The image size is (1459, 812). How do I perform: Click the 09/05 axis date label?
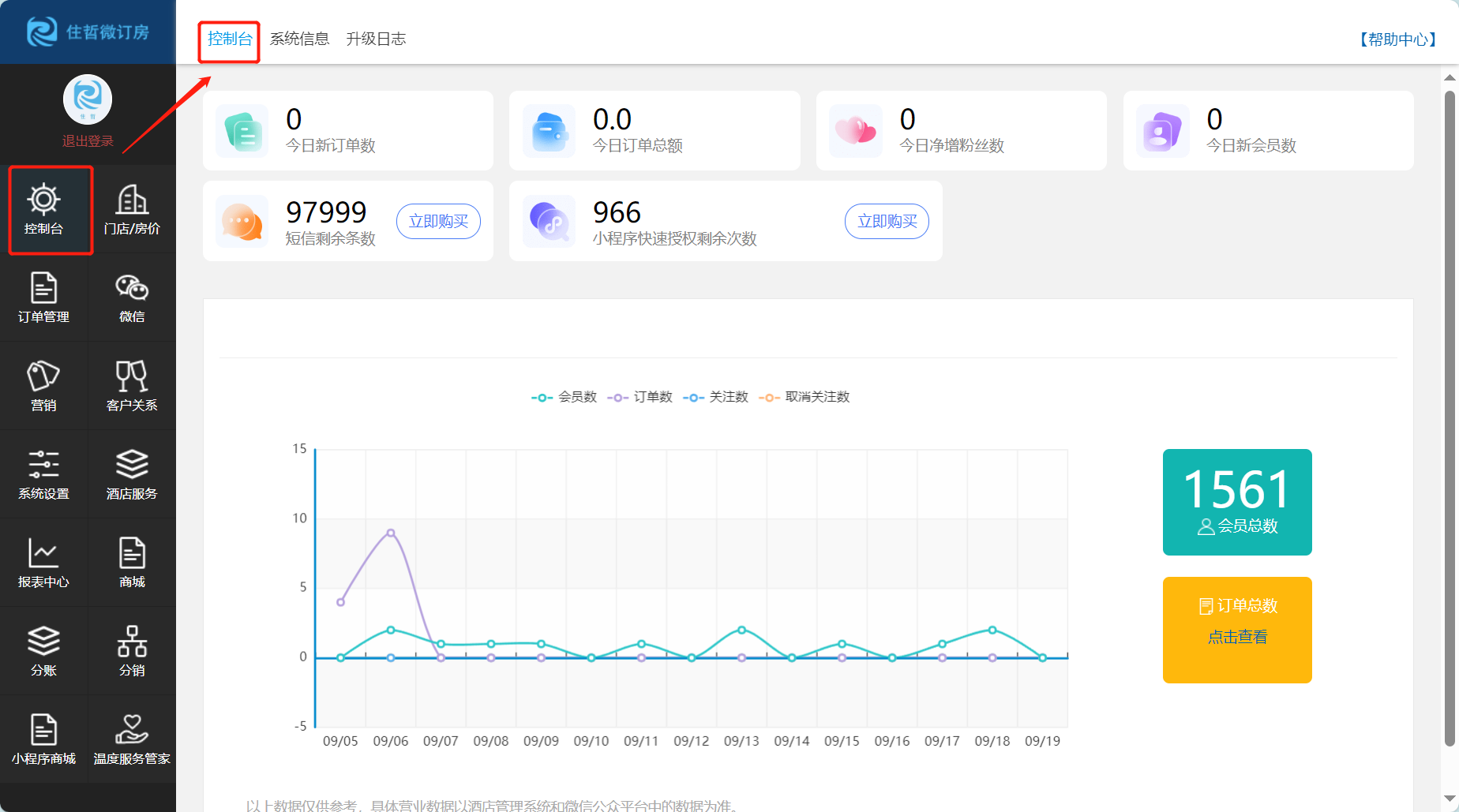pos(340,742)
